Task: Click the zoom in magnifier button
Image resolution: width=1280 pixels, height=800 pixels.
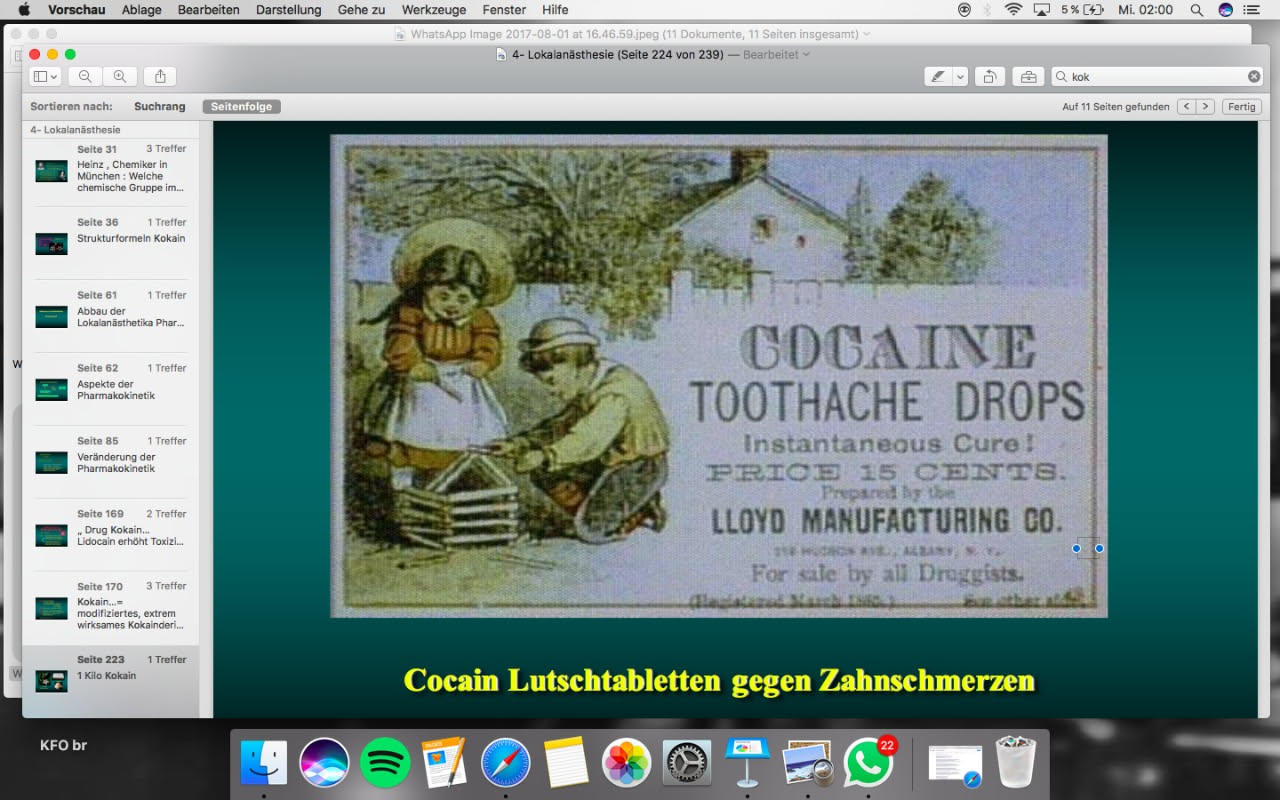Action: [x=120, y=76]
